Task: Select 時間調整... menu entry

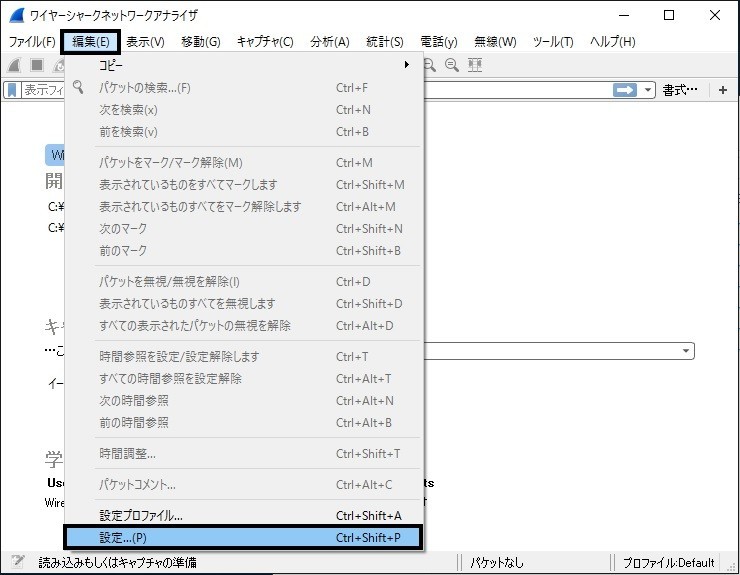Action: click(x=244, y=454)
